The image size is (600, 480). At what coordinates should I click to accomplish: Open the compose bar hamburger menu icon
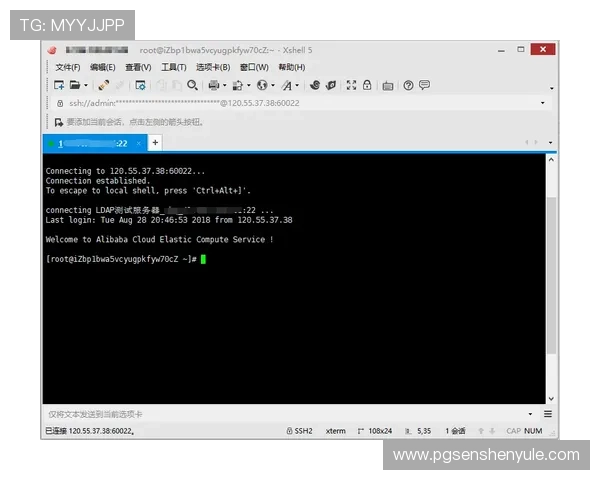point(548,414)
